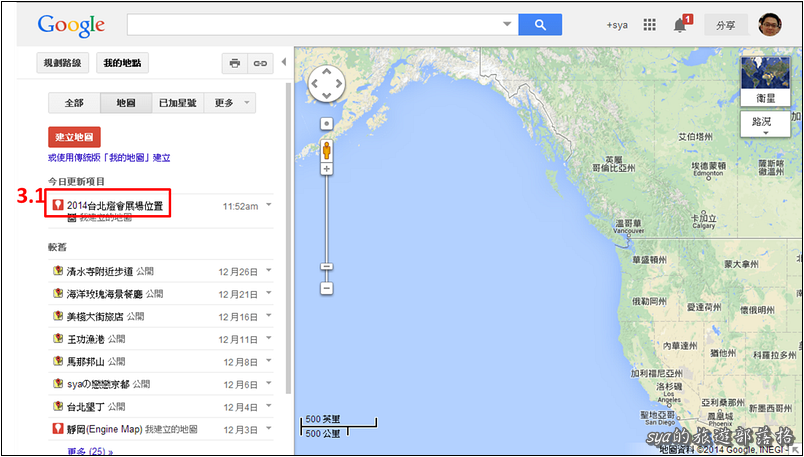
Task: Click the 更多 (25) link at list bottom
Action: click(90, 452)
